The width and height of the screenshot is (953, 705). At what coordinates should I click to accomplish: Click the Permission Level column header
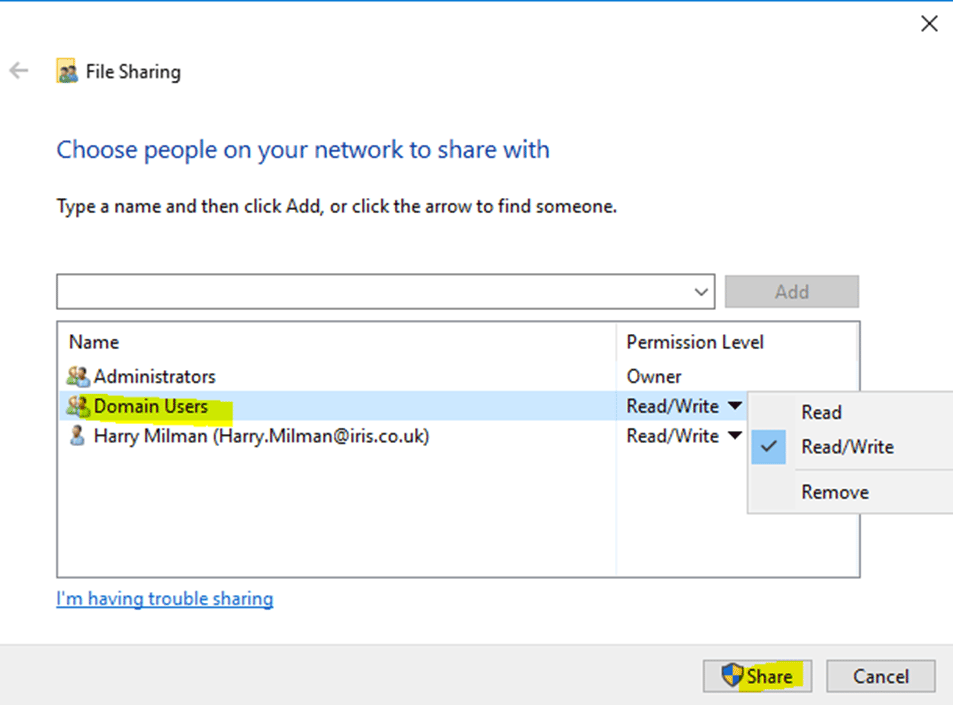[x=695, y=342]
